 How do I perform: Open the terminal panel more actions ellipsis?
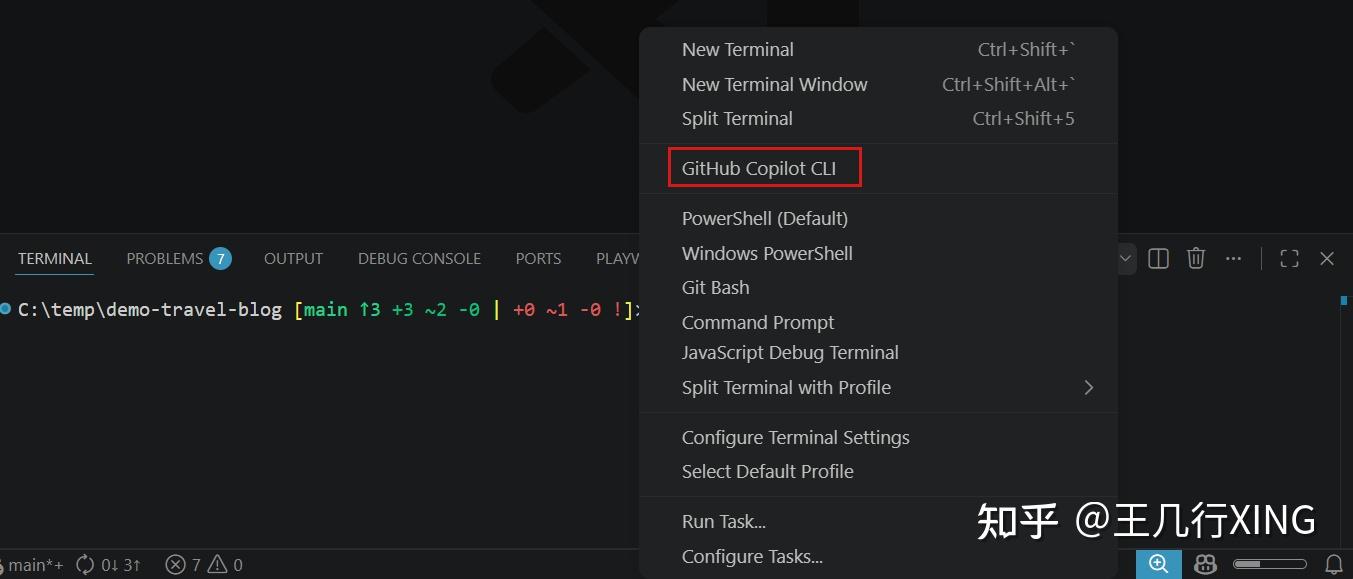pos(1233,259)
